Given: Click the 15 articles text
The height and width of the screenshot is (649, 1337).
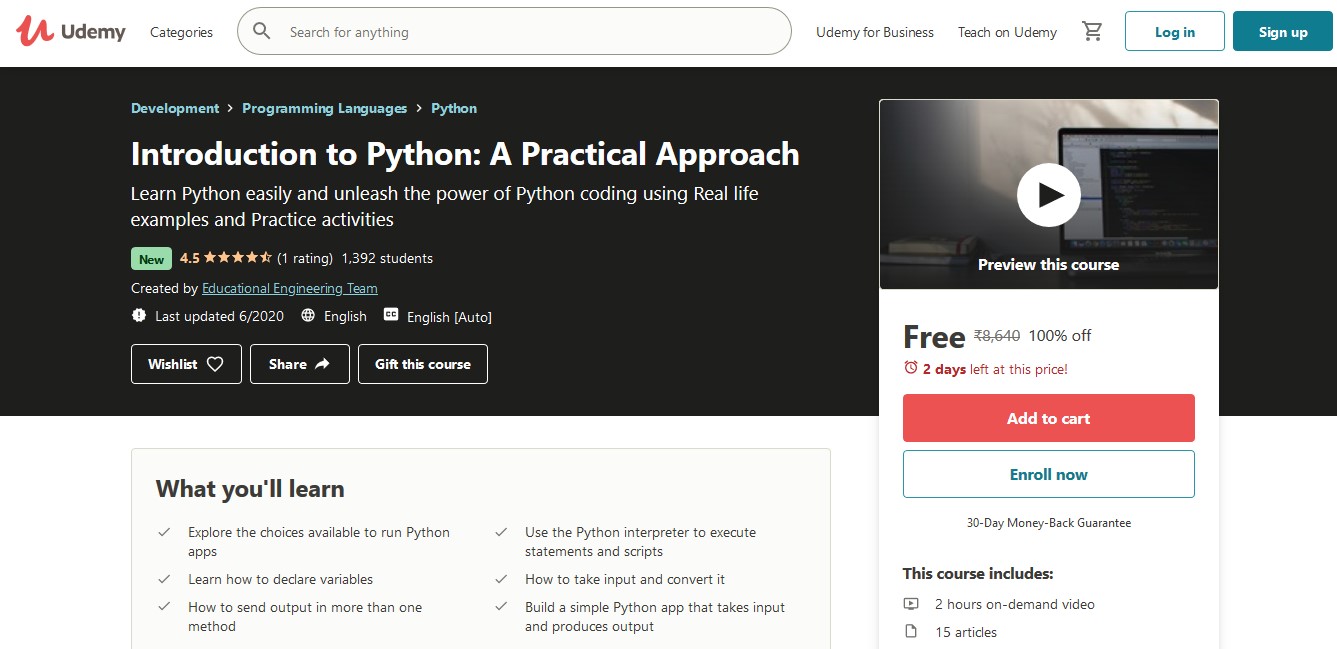Looking at the screenshot, I should coord(966,632).
